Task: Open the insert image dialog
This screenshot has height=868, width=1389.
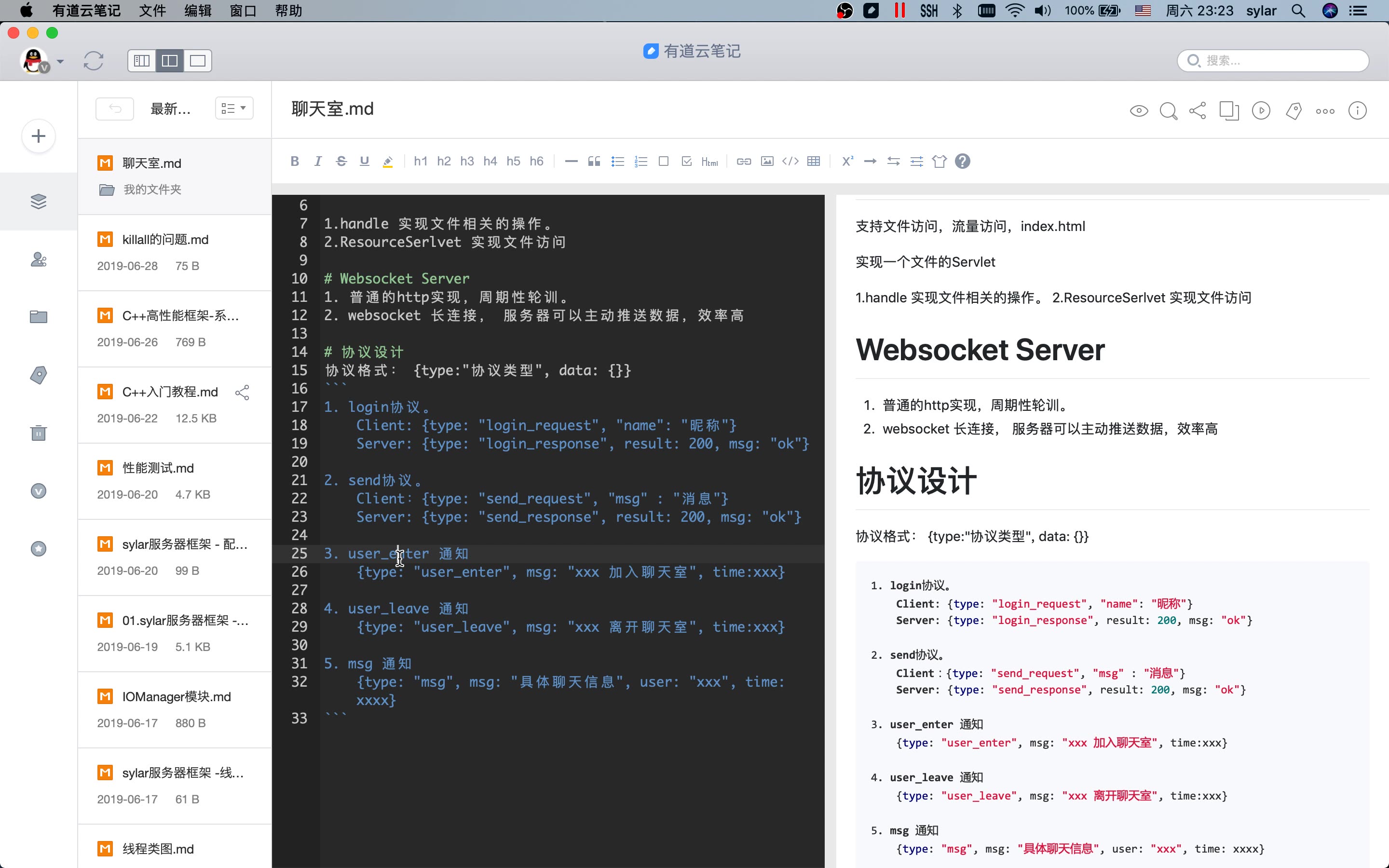Action: click(767, 162)
